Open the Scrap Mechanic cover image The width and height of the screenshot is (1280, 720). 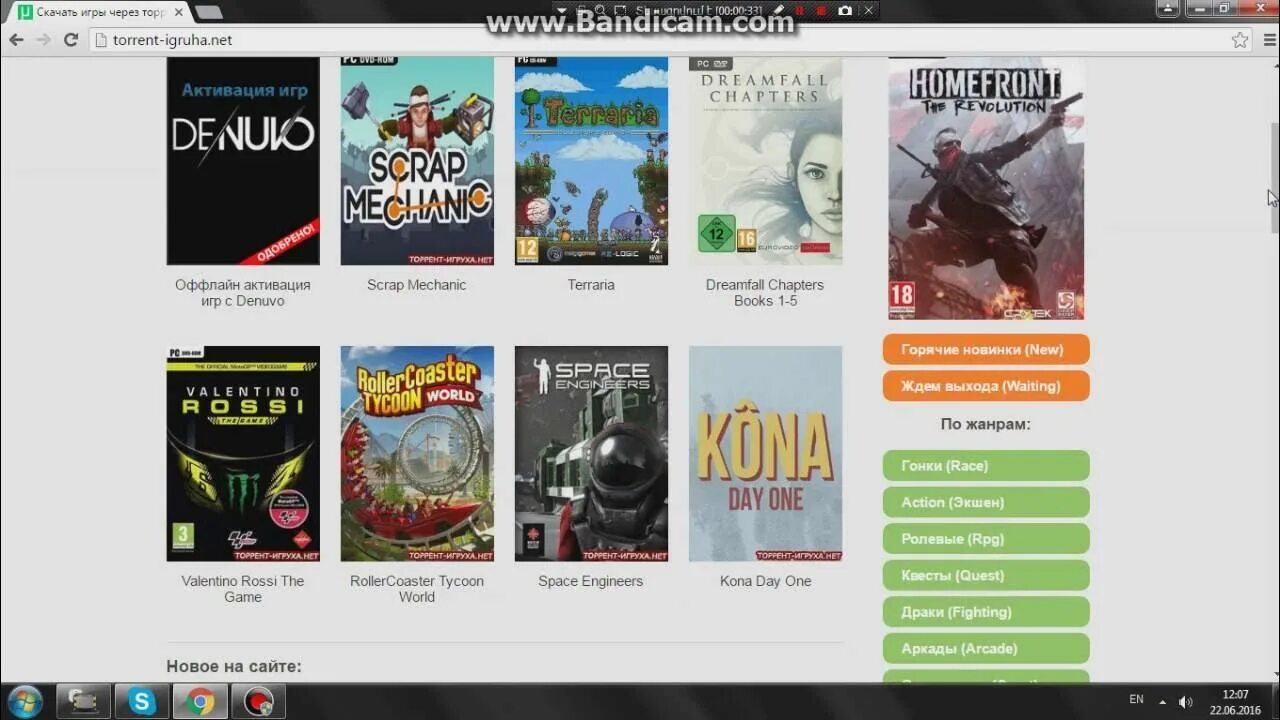(x=417, y=160)
